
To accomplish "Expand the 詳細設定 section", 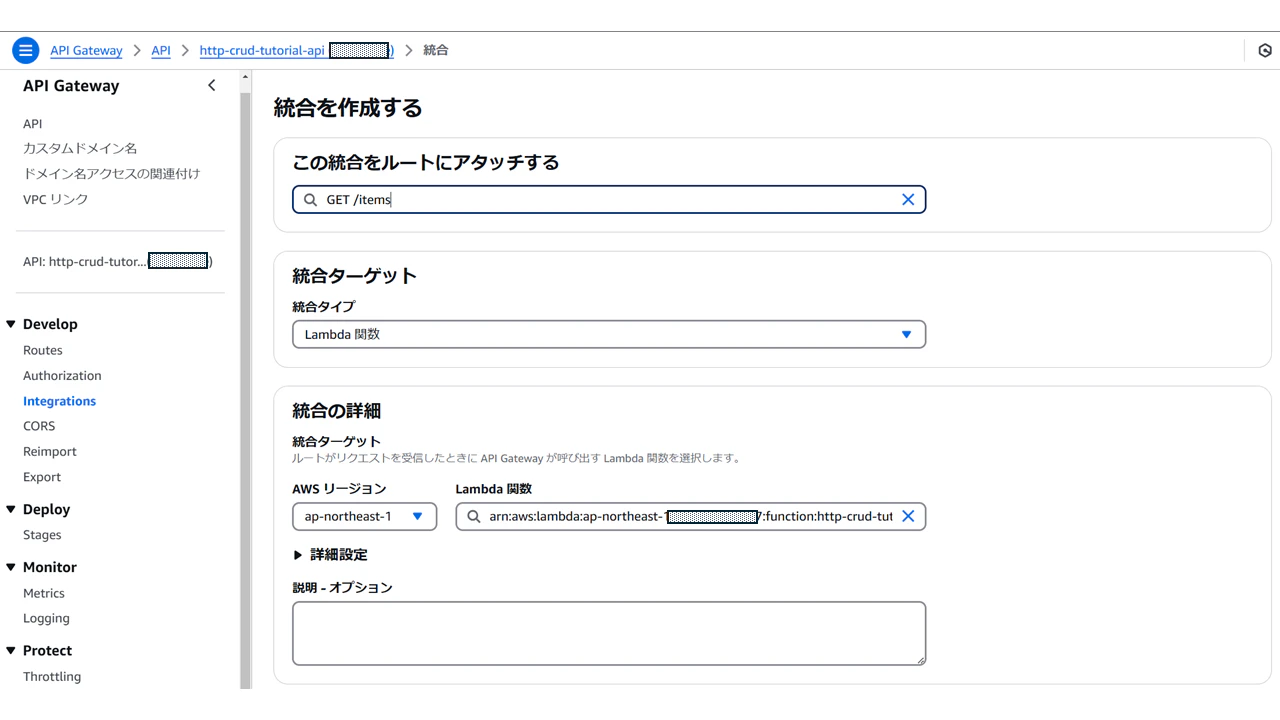I will [x=331, y=554].
